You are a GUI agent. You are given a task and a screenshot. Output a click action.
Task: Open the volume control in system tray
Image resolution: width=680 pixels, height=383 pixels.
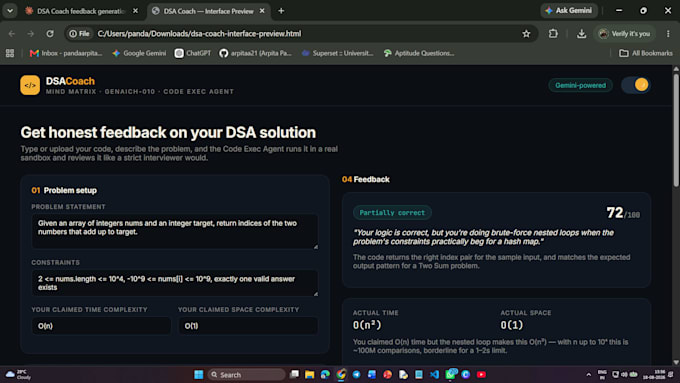click(x=624, y=374)
